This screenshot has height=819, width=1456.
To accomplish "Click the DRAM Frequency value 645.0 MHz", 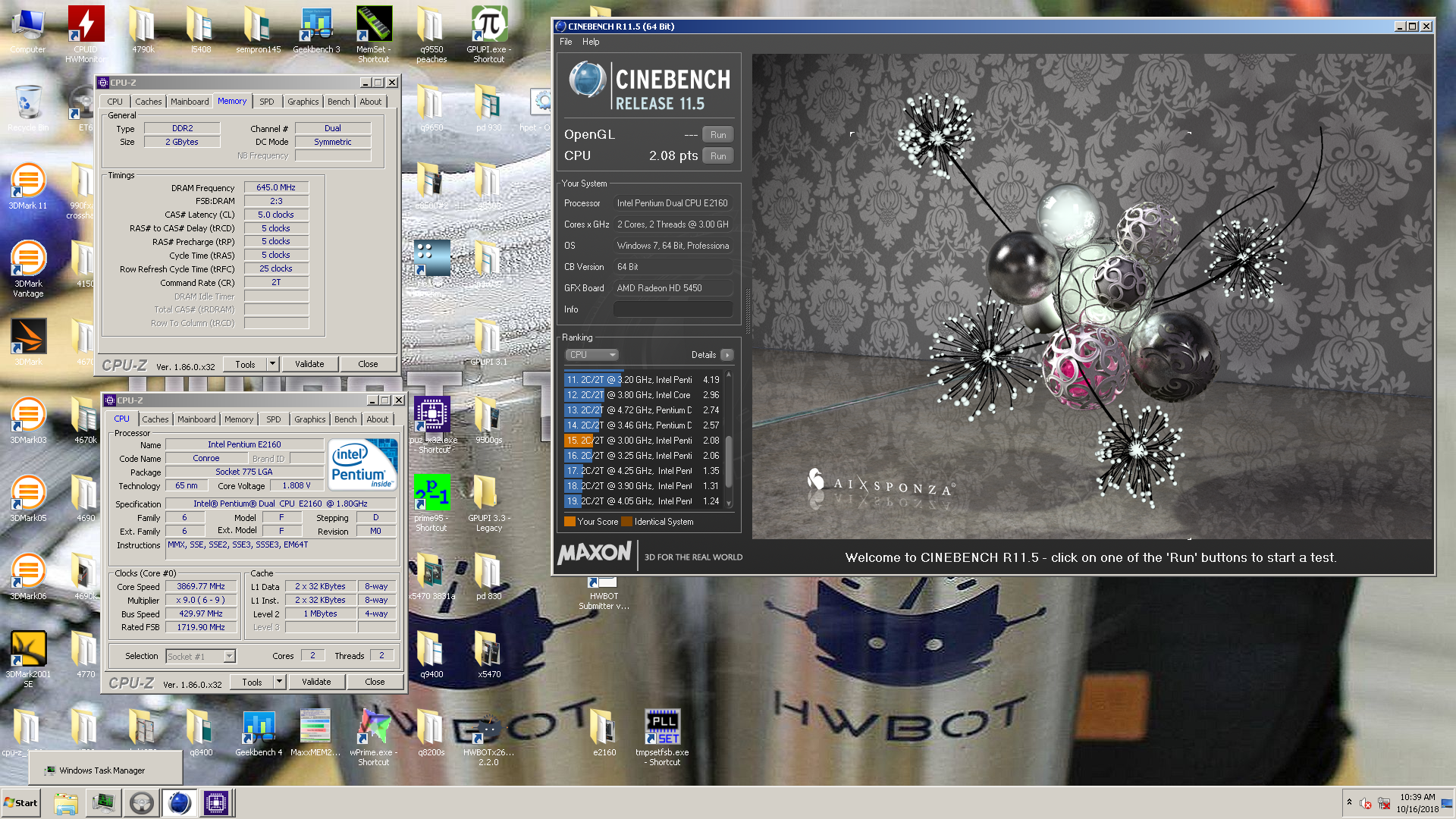I will click(x=276, y=187).
